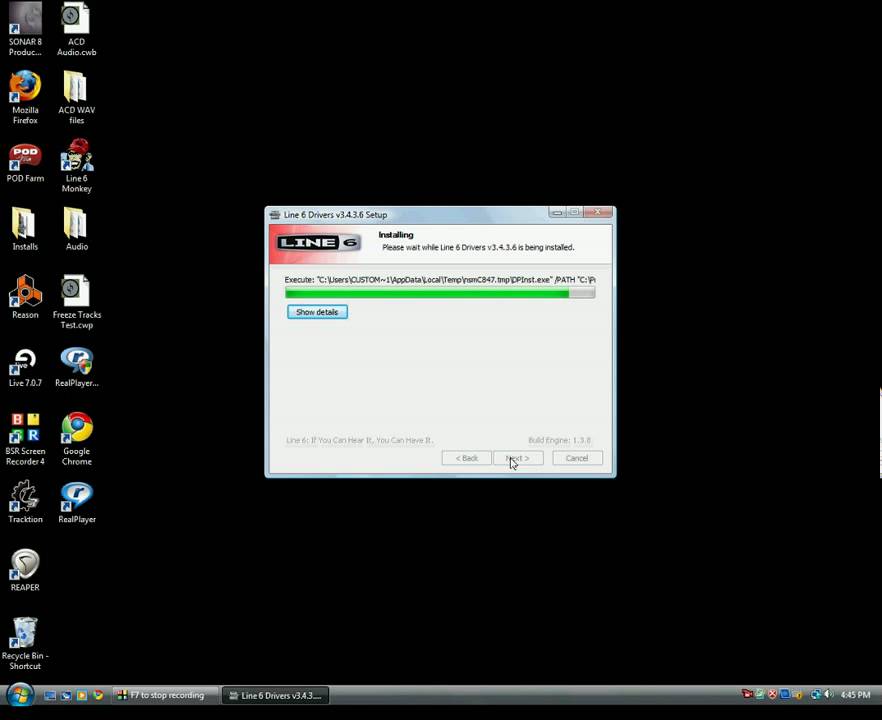Click the Show Desktop quick launch icon
Image resolution: width=882 pixels, height=720 pixels.
[x=50, y=695]
